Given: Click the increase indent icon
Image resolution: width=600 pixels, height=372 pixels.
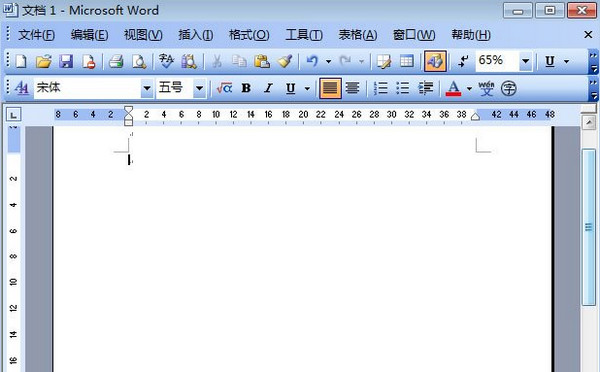Looking at the screenshot, I should pyautogui.click(x=426, y=88).
